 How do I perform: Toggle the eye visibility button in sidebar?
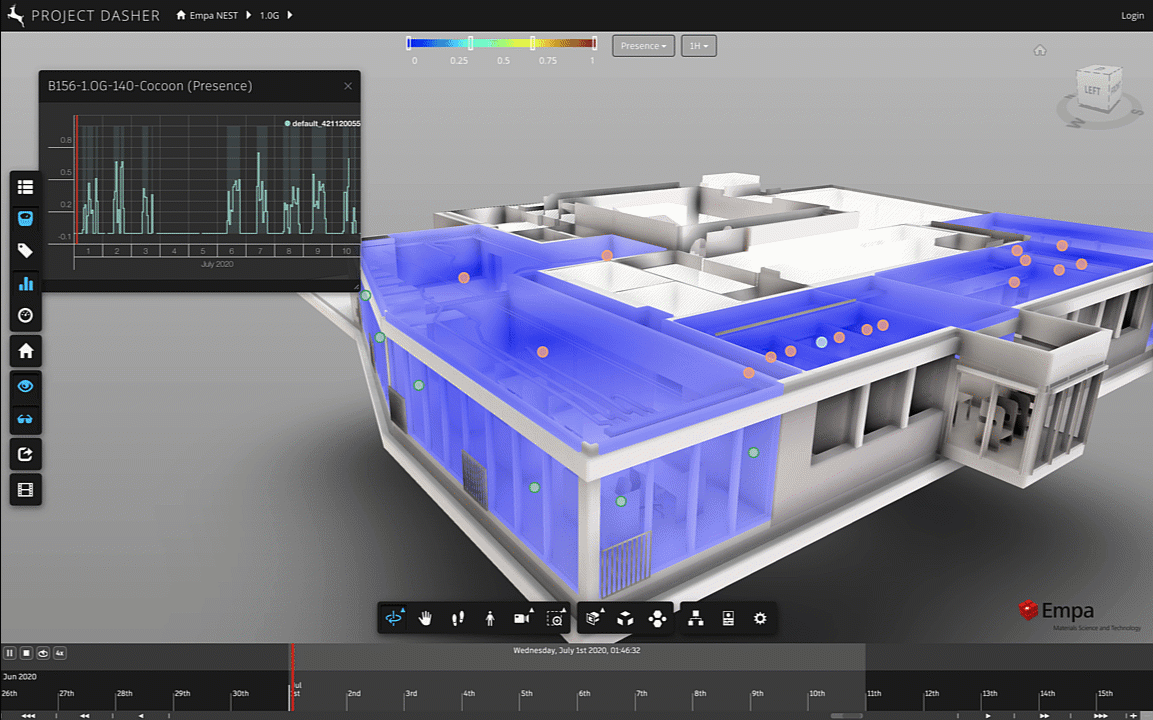[x=26, y=386]
